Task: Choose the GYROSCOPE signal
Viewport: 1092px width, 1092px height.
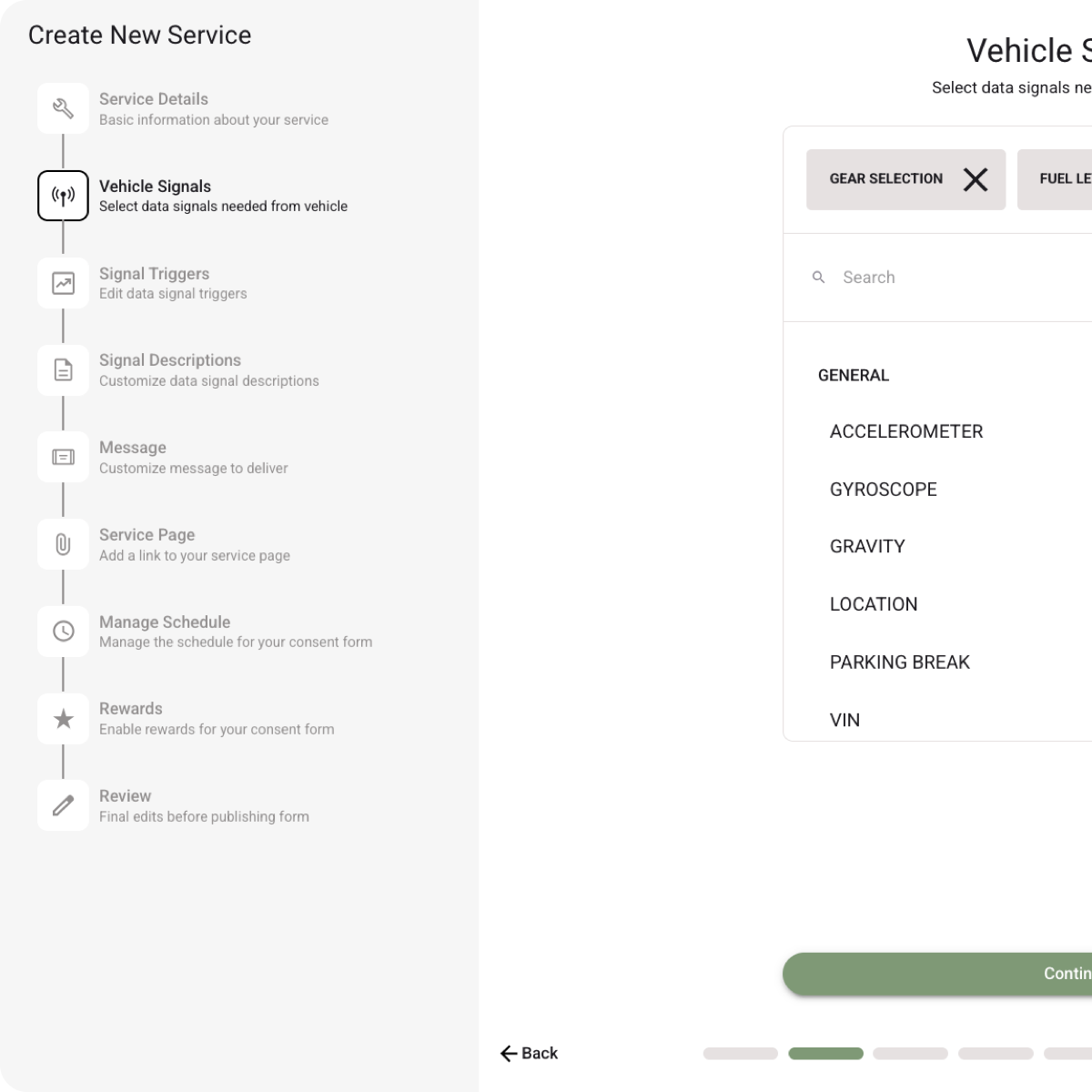Action: [883, 490]
